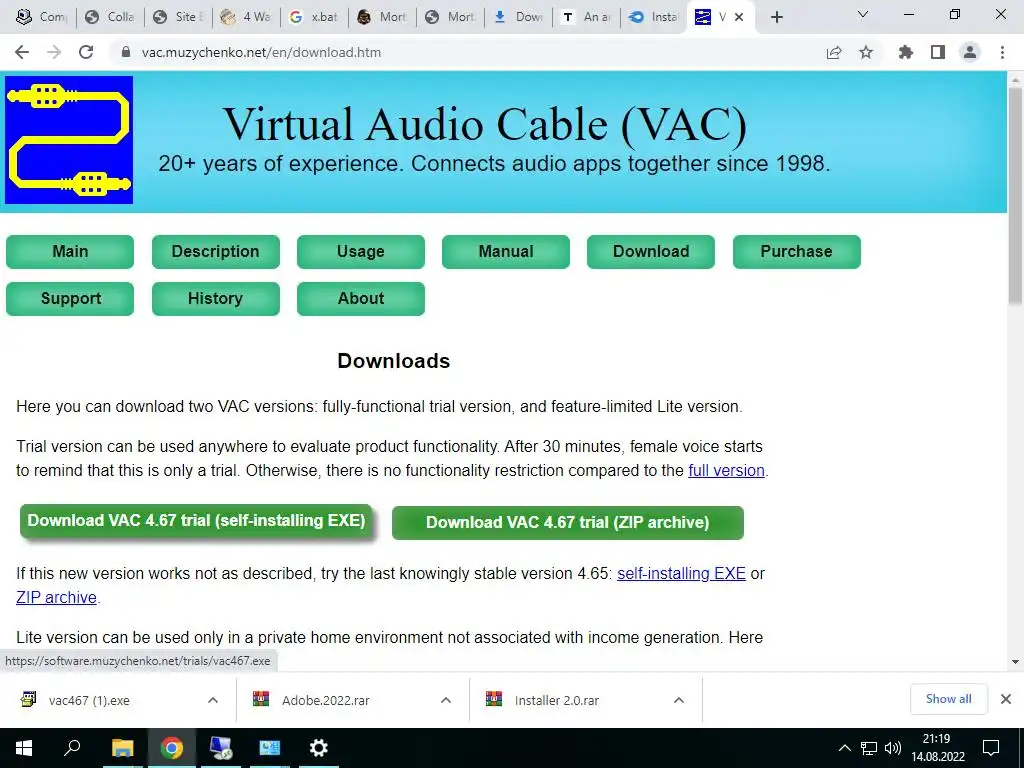This screenshot has height=768, width=1024.
Task: Click the address bar URL
Action: 261,52
